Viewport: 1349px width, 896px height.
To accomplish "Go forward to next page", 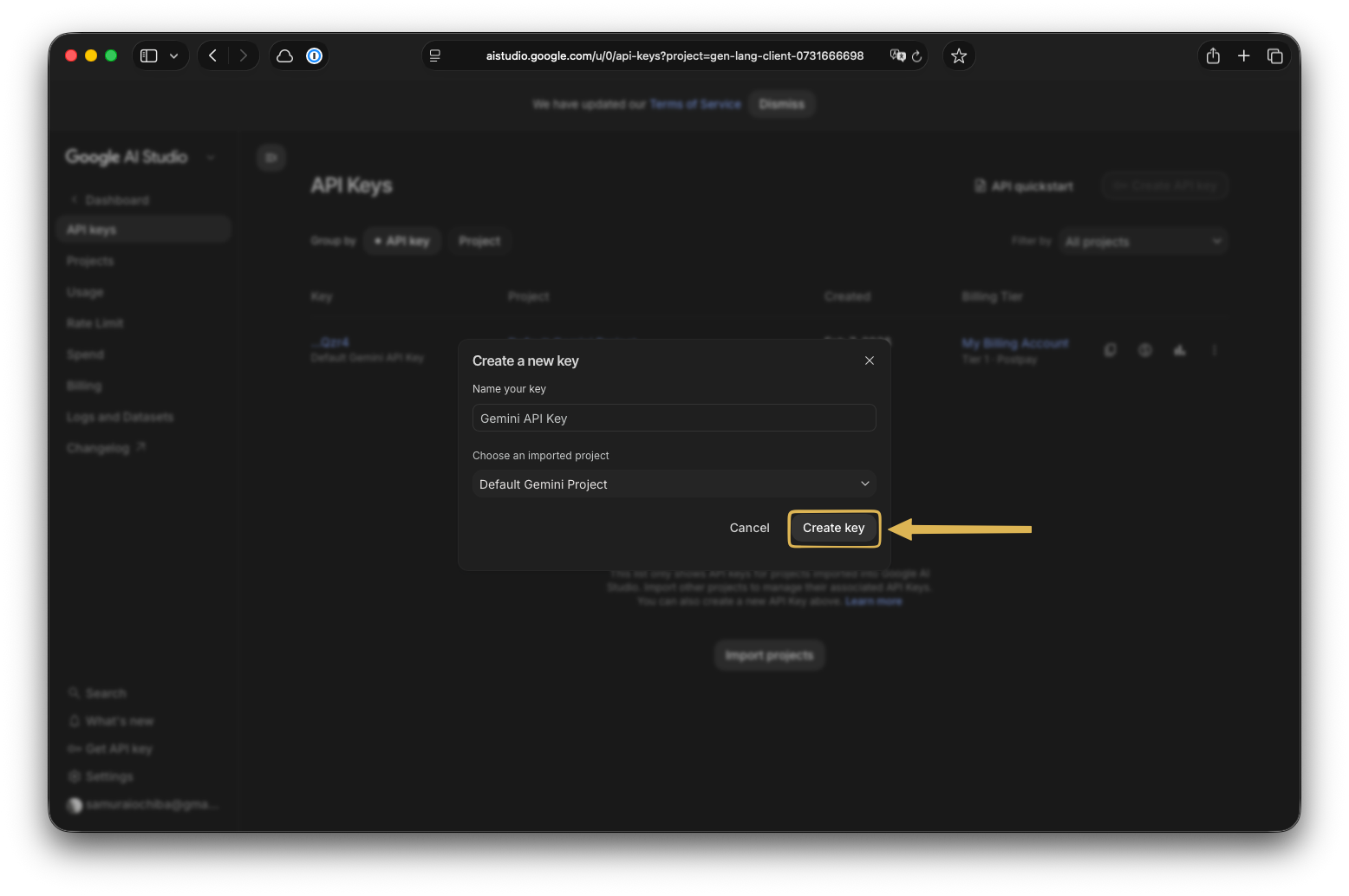I will 244,55.
